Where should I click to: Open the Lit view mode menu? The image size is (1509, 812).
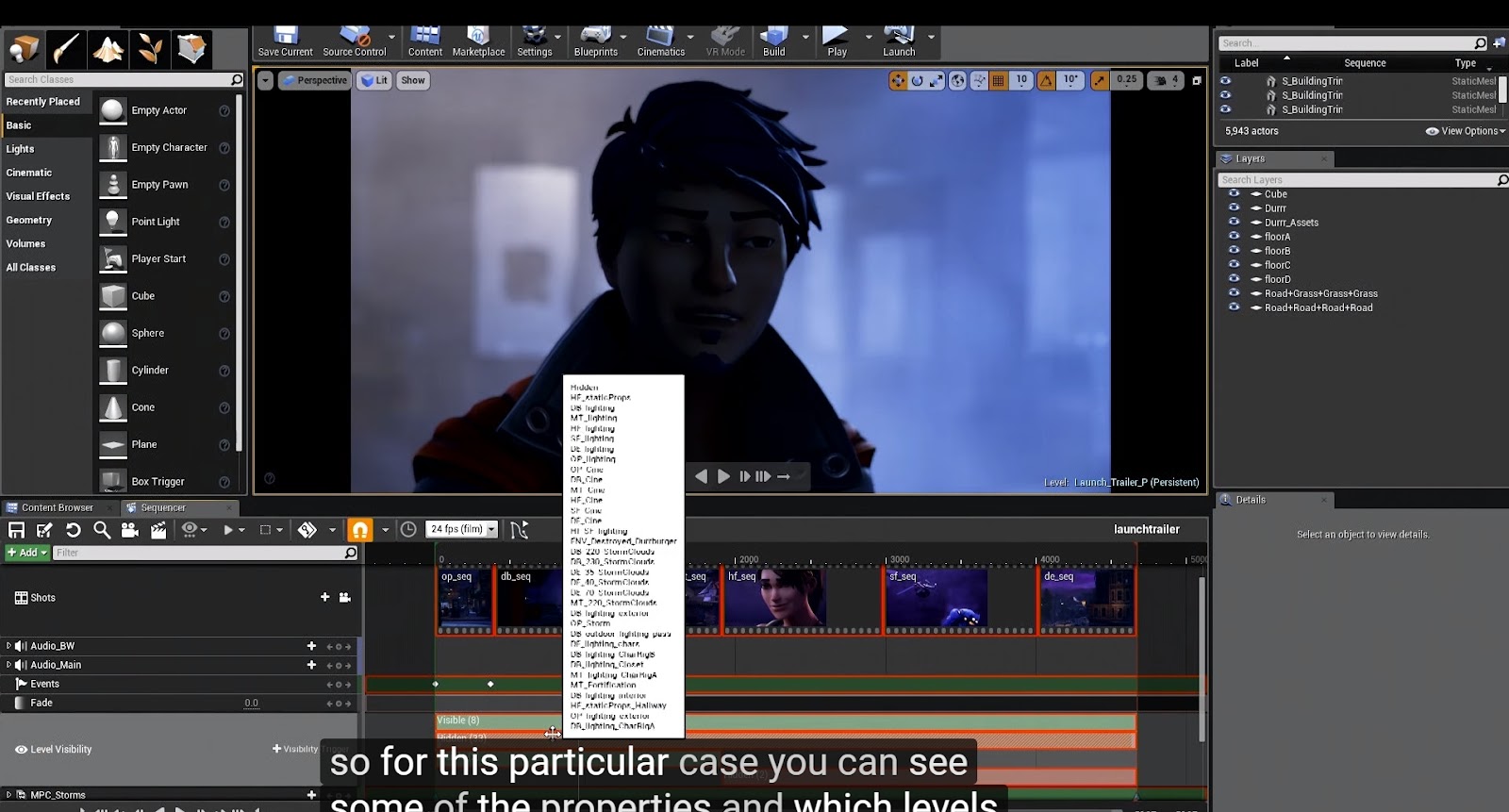tap(374, 80)
